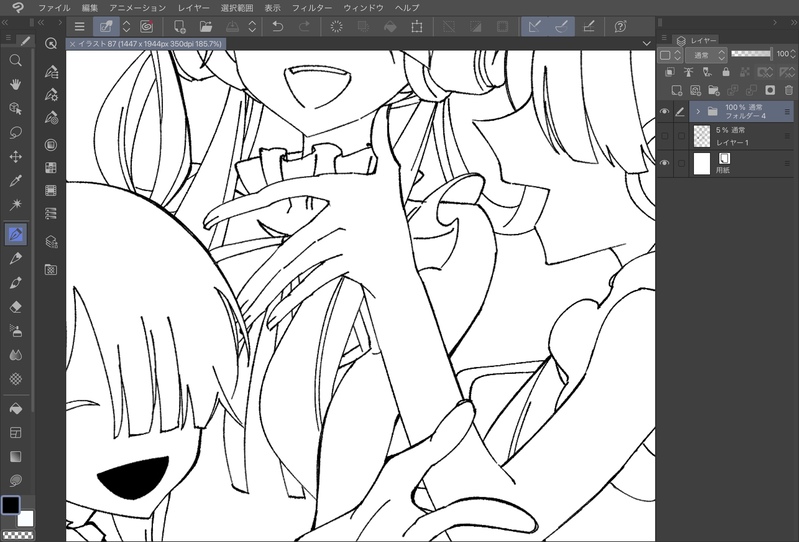Toggle Set as Reference Layer lighthouse icon
799x542 pixels.
coord(688,72)
